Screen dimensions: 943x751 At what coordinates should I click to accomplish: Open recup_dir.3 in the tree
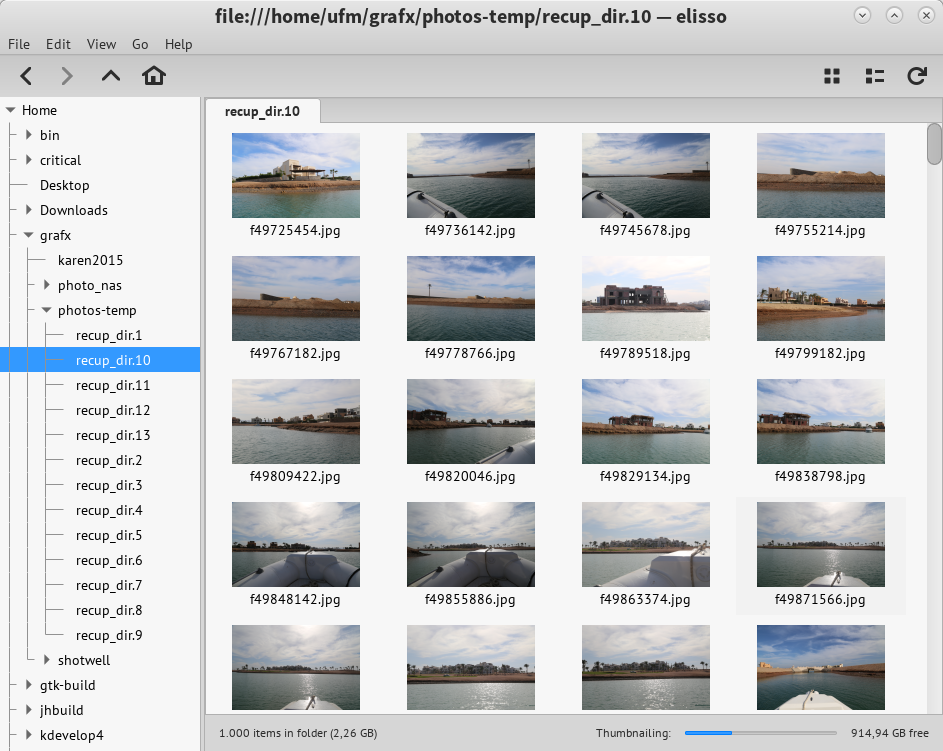[x=109, y=485]
